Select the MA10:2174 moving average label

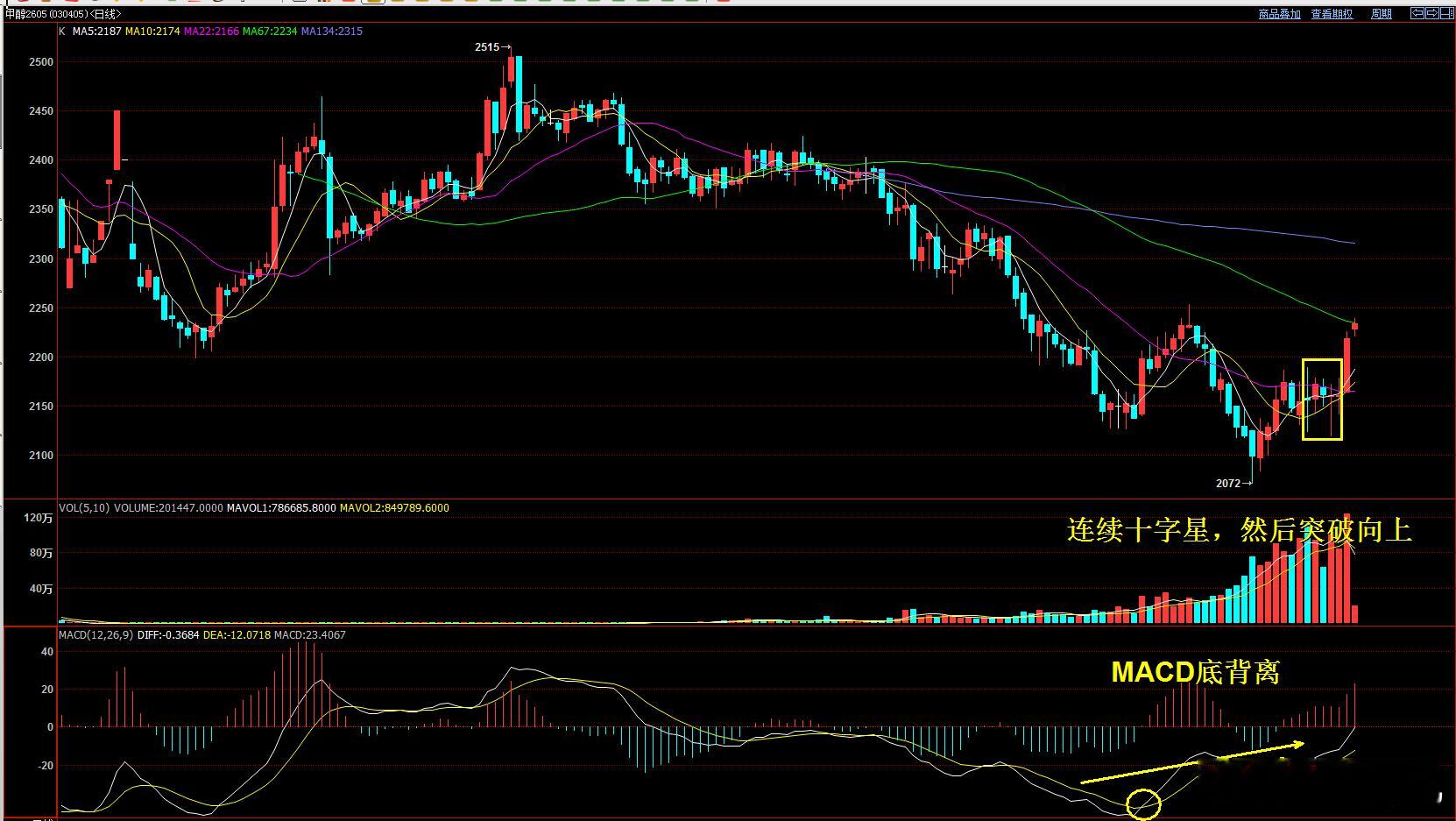[152, 32]
